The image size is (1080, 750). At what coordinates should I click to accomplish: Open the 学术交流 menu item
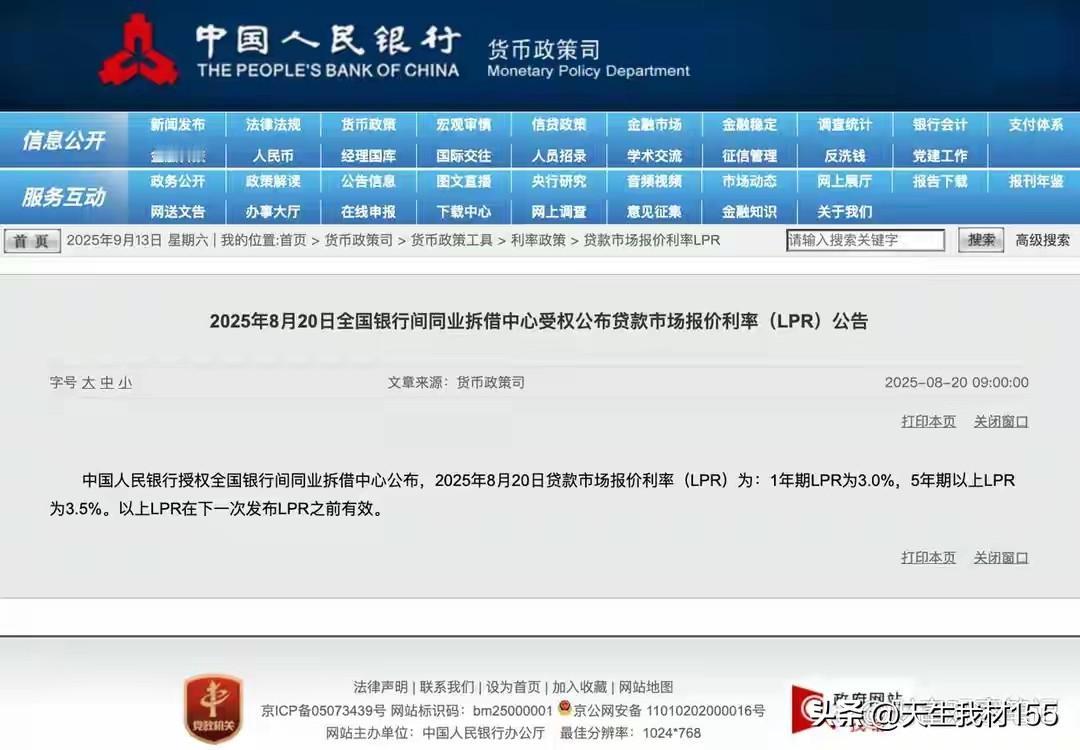pos(654,156)
